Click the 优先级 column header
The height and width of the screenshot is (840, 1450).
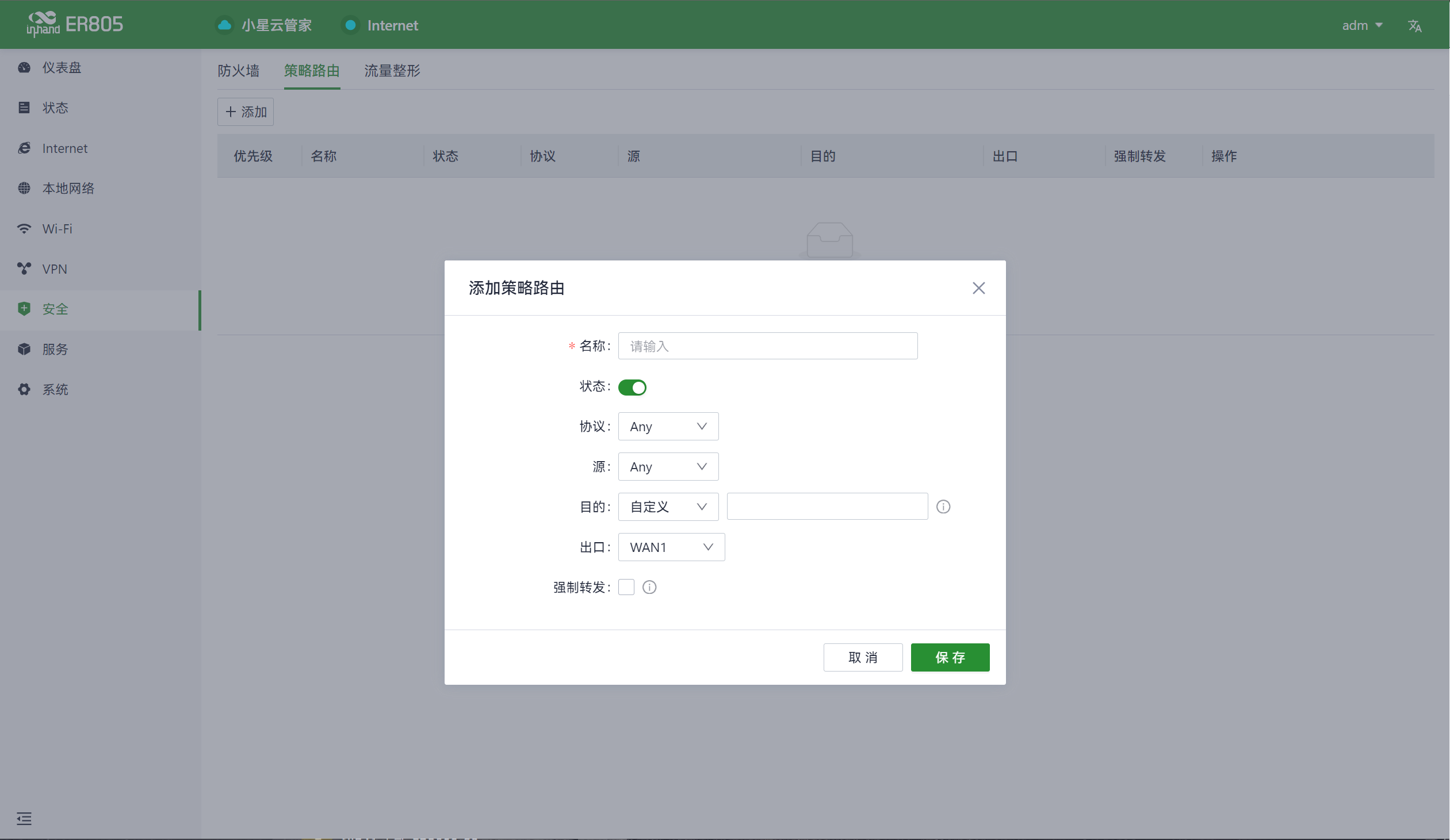point(253,156)
